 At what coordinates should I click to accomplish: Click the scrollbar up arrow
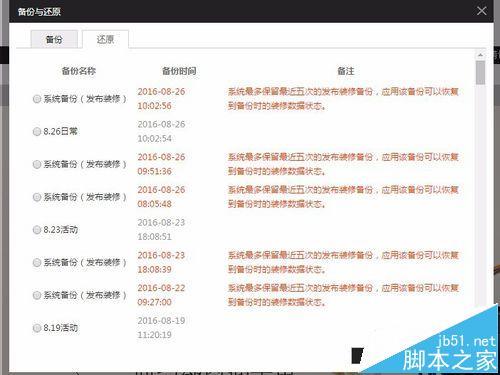[x=480, y=55]
